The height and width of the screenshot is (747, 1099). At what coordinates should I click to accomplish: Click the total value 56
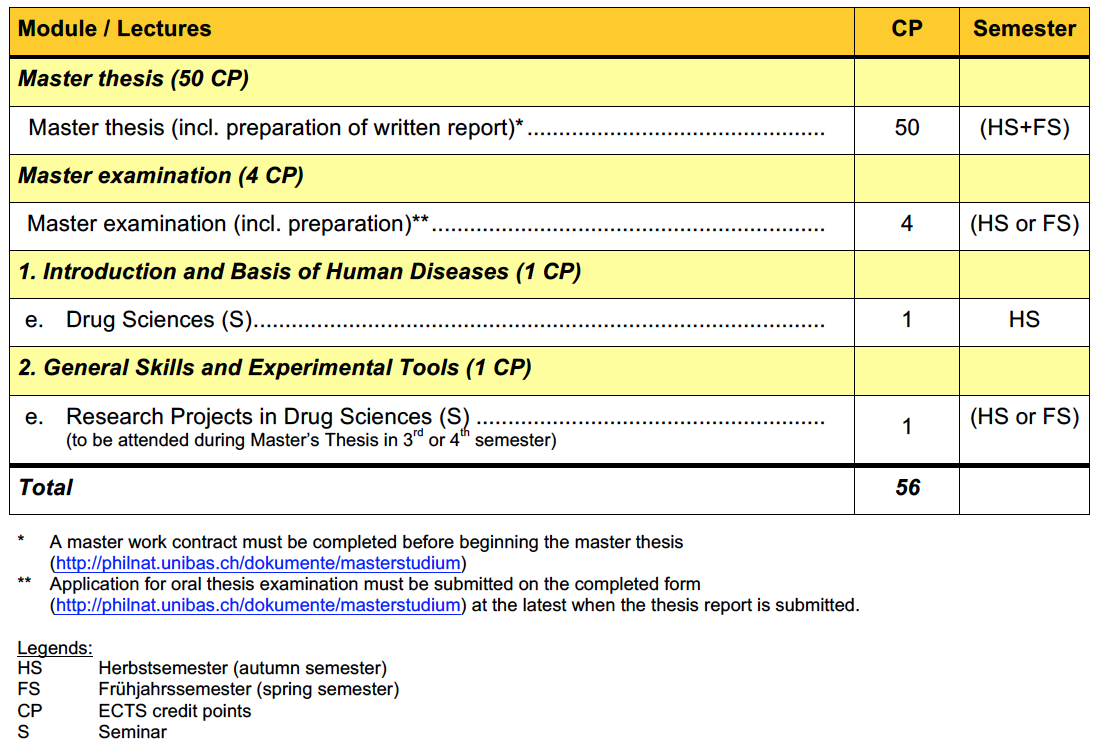(907, 488)
